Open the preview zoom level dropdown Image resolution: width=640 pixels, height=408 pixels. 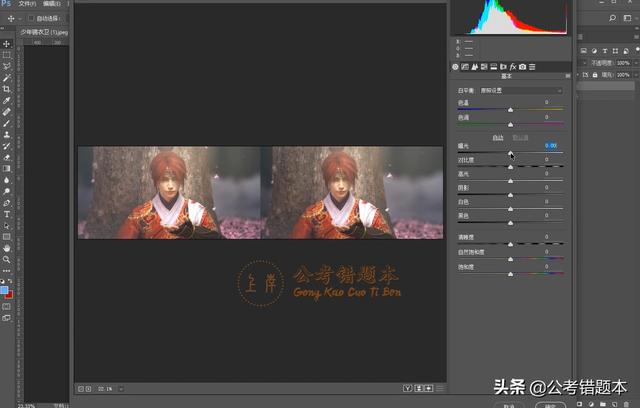[121, 389]
